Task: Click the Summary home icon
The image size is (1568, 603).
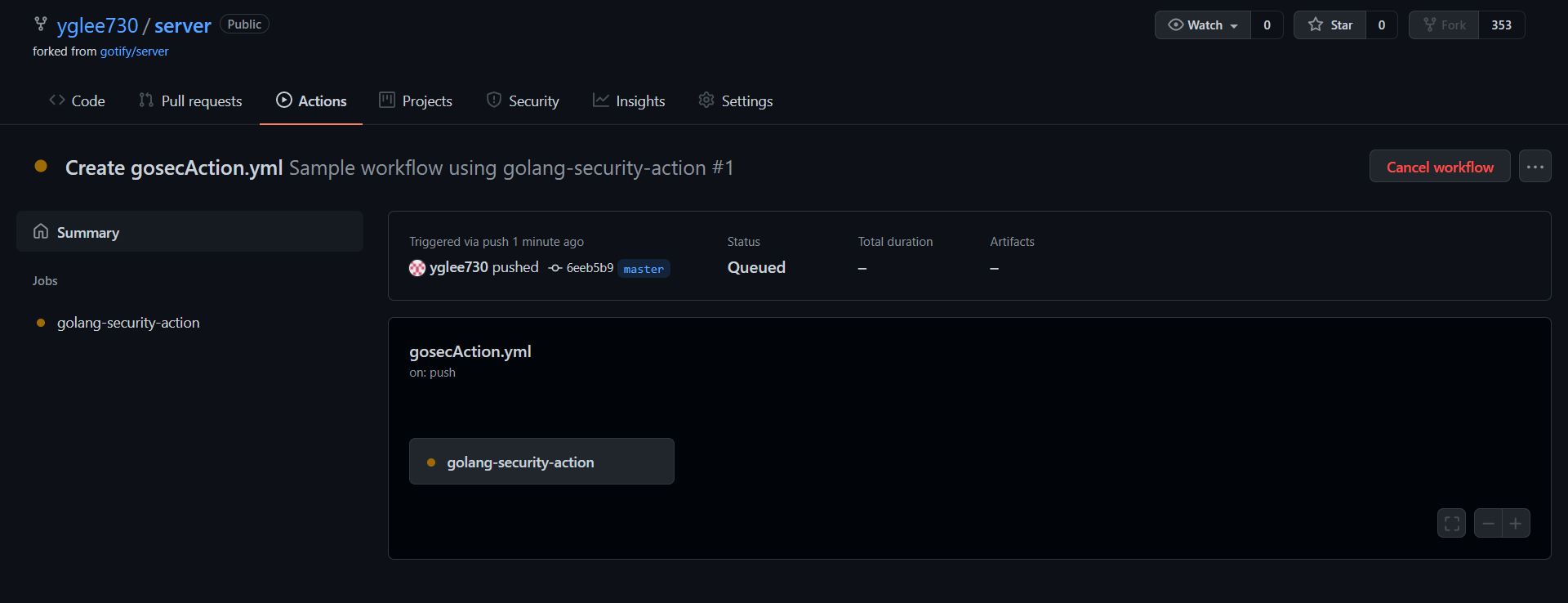Action: [x=41, y=231]
